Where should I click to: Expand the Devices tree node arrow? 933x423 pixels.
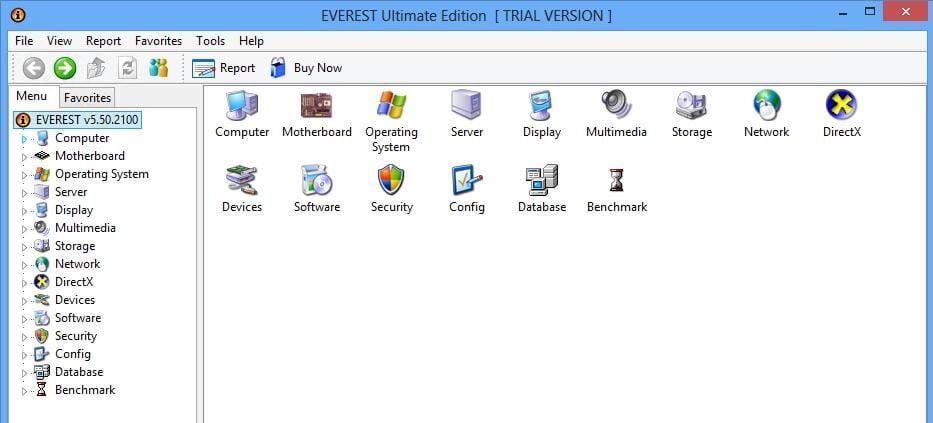click(x=24, y=301)
